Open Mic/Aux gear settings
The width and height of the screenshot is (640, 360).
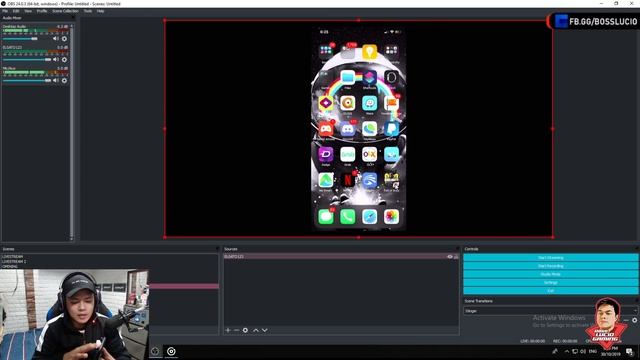click(64, 80)
